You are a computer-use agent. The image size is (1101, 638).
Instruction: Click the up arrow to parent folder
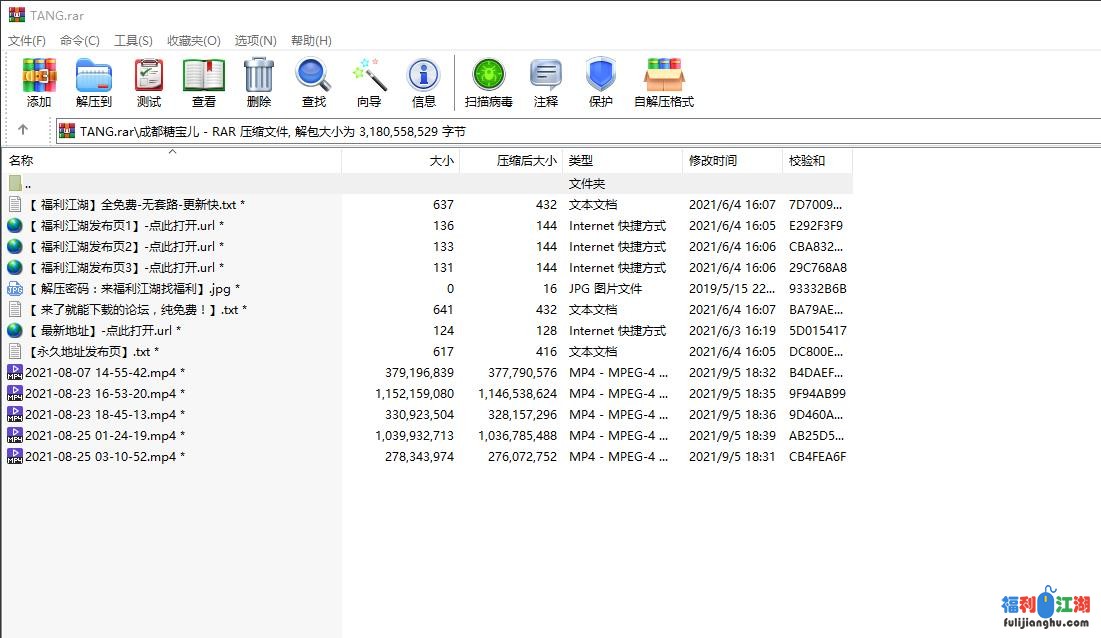click(24, 130)
